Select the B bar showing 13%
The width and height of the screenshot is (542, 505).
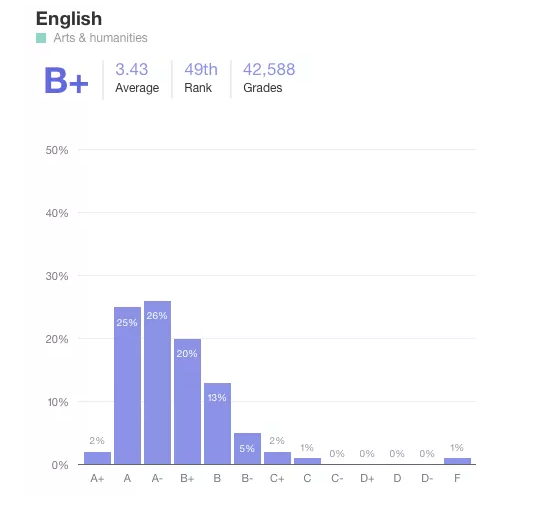click(x=217, y=423)
